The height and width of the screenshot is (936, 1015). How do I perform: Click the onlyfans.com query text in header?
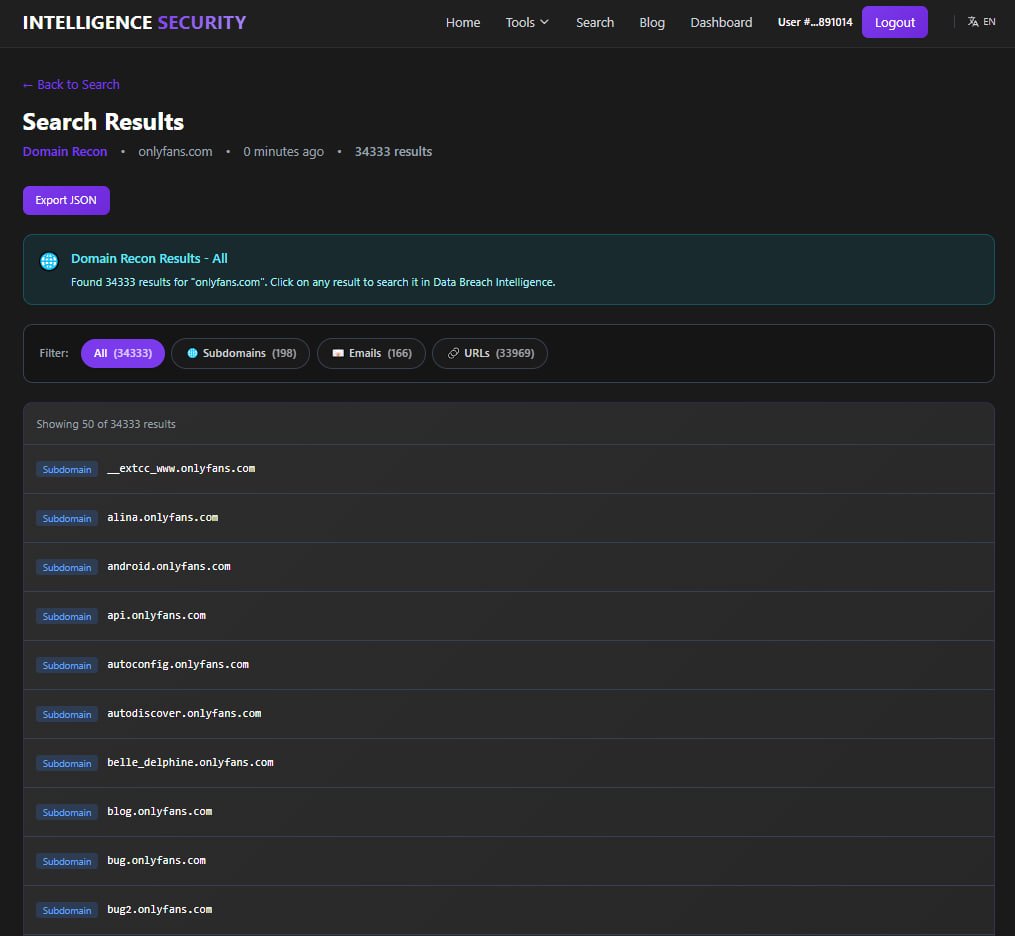tap(175, 151)
